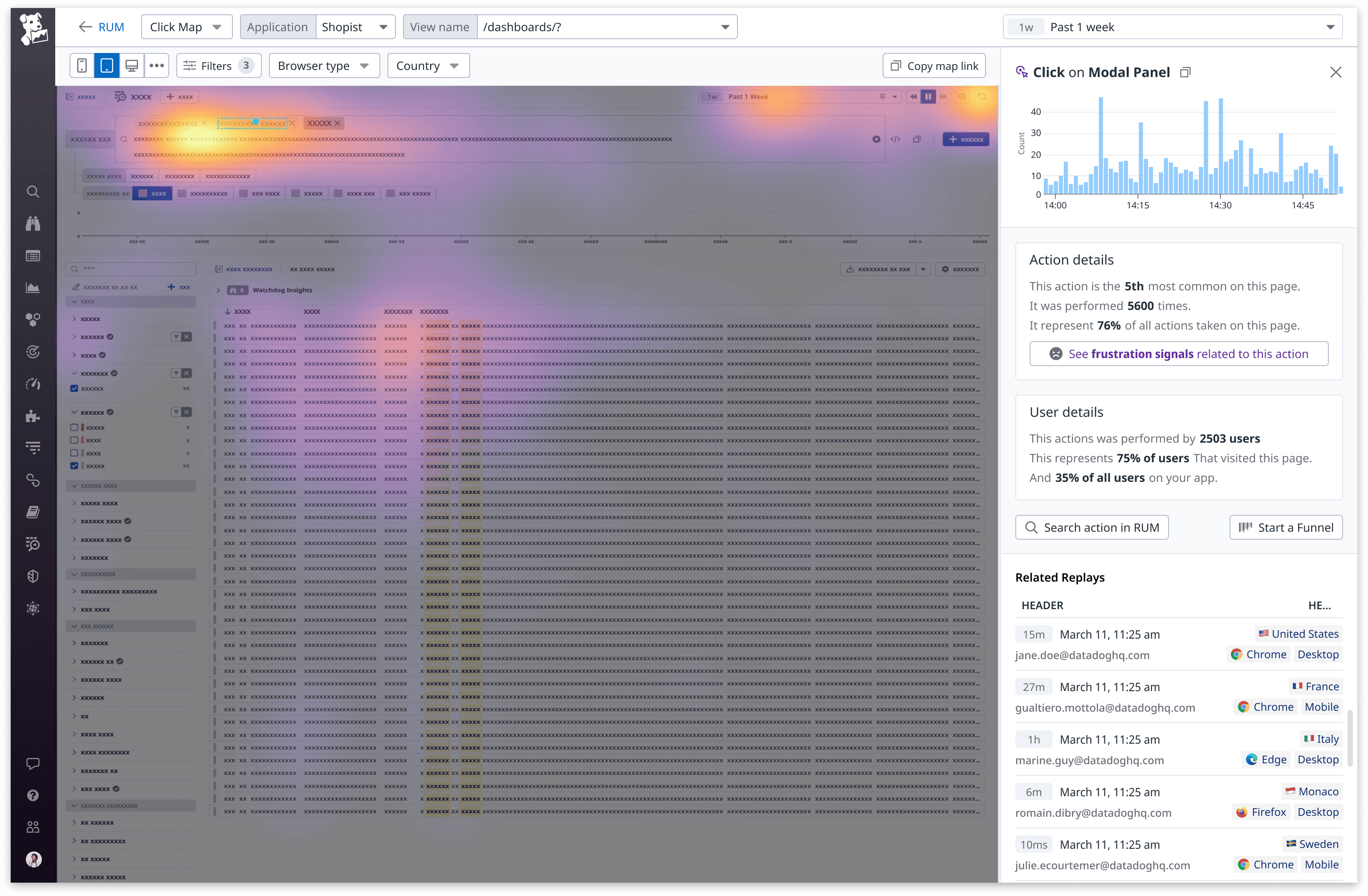Open the puzzle piece integrations icon
This screenshot has height=896, width=1368.
tap(33, 416)
